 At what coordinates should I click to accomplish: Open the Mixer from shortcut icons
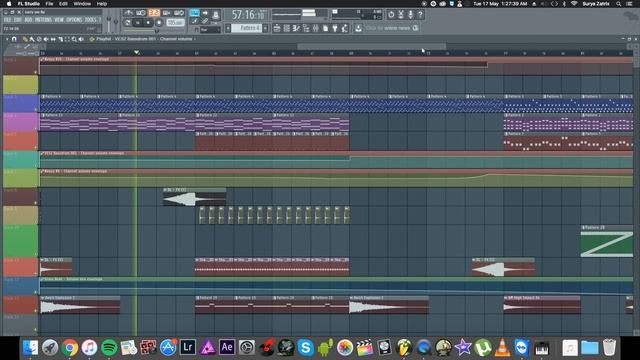coord(315,28)
